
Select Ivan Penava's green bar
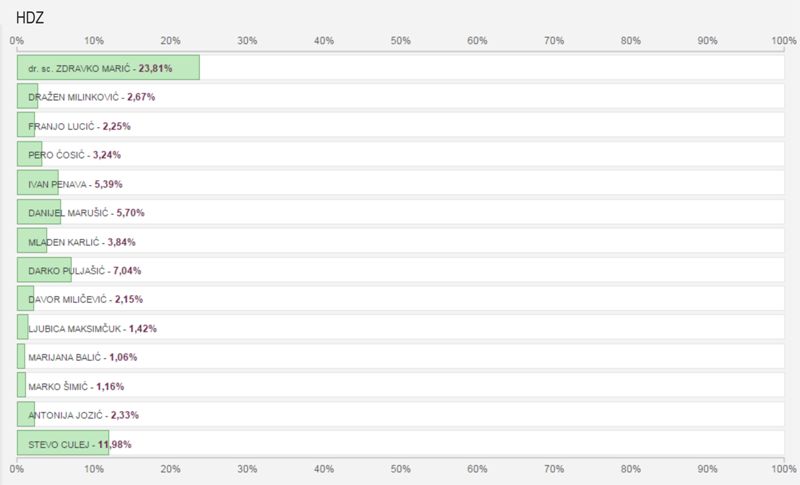pos(38,183)
